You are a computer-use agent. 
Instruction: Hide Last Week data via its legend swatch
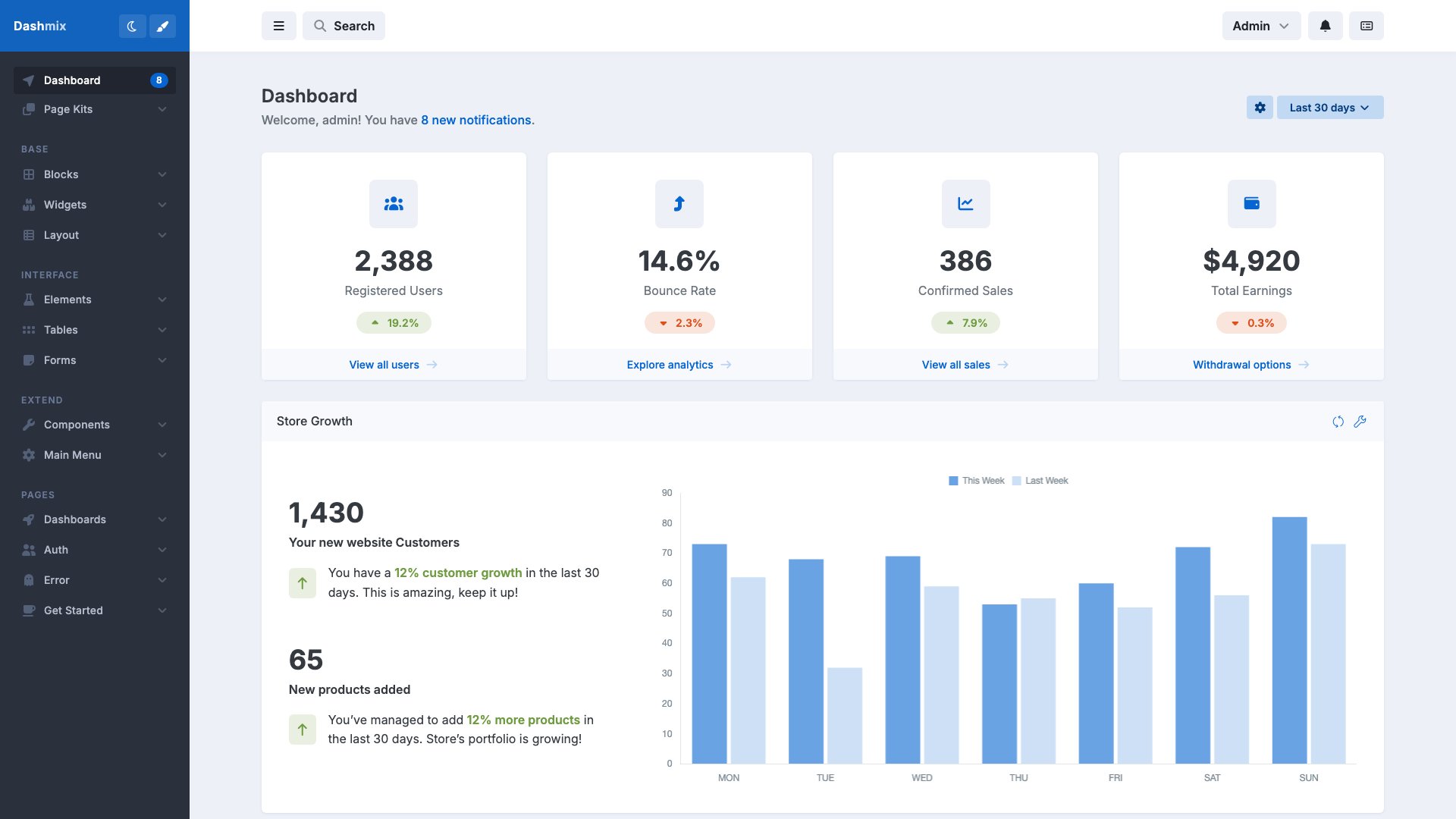coord(1016,480)
